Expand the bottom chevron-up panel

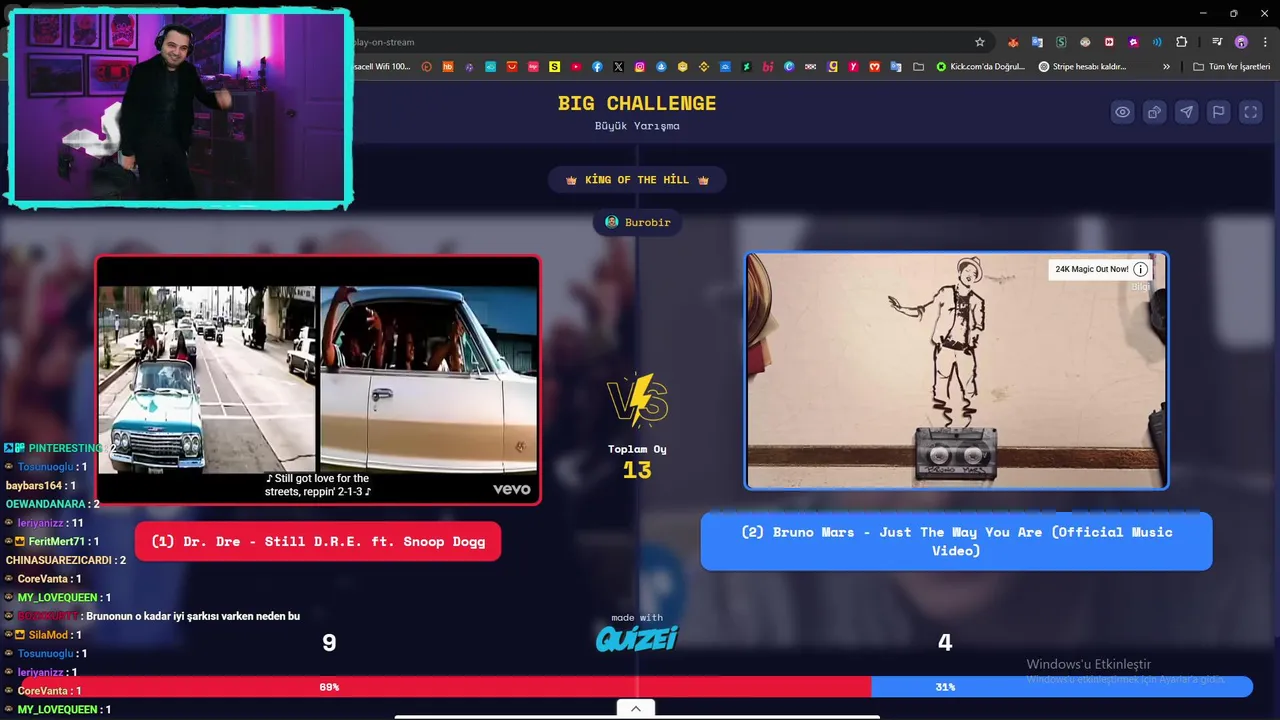(x=636, y=708)
